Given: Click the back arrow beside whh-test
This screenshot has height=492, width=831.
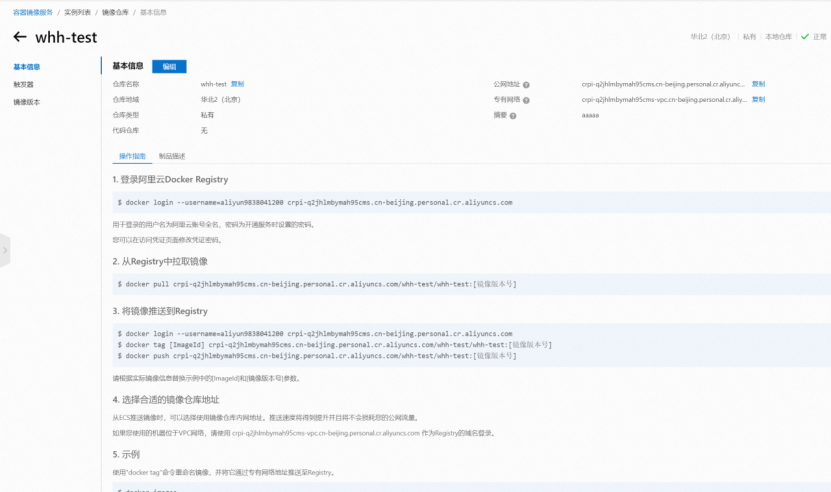Looking at the screenshot, I should [x=20, y=37].
